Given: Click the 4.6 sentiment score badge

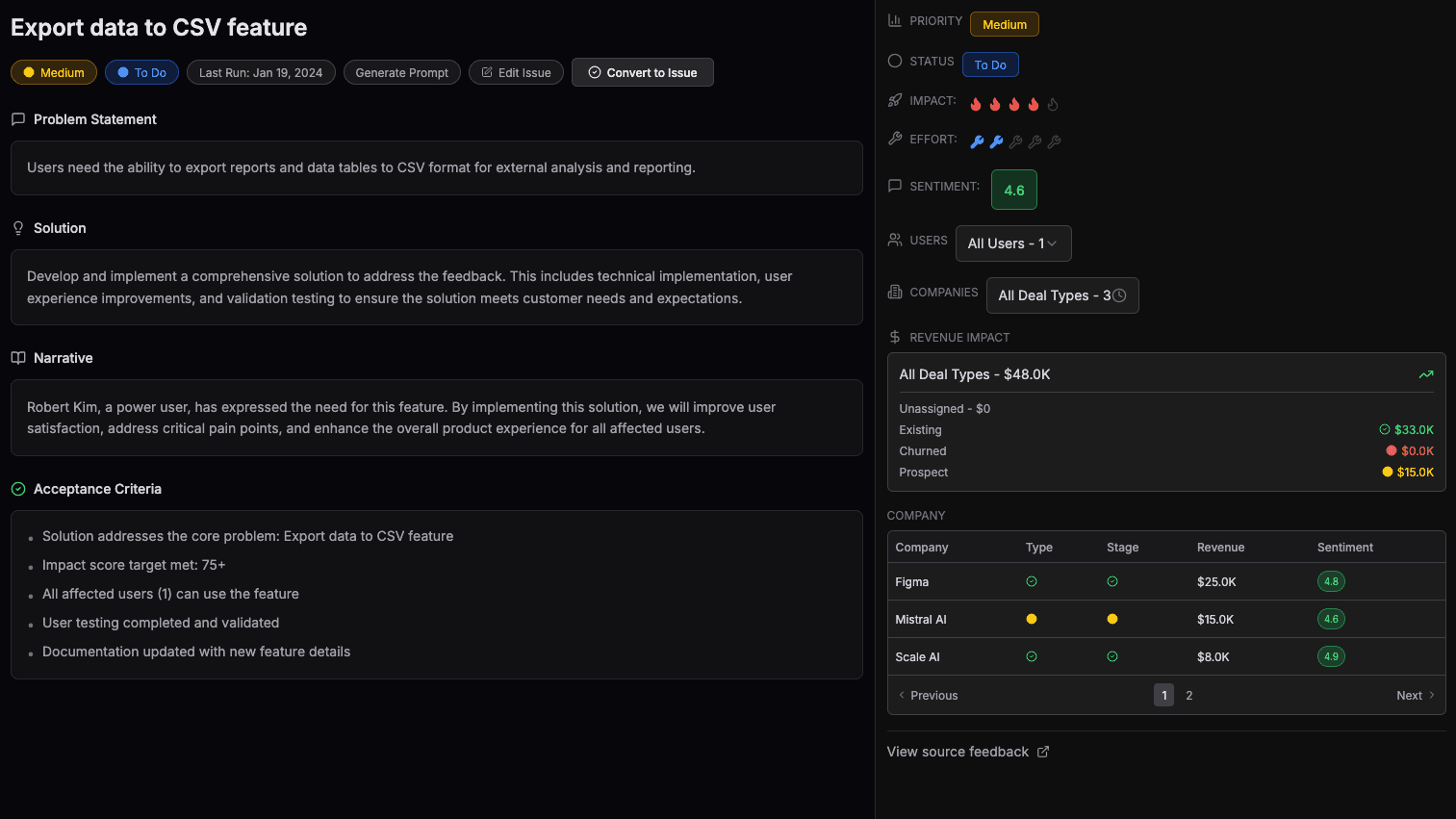Looking at the screenshot, I should [1013, 190].
